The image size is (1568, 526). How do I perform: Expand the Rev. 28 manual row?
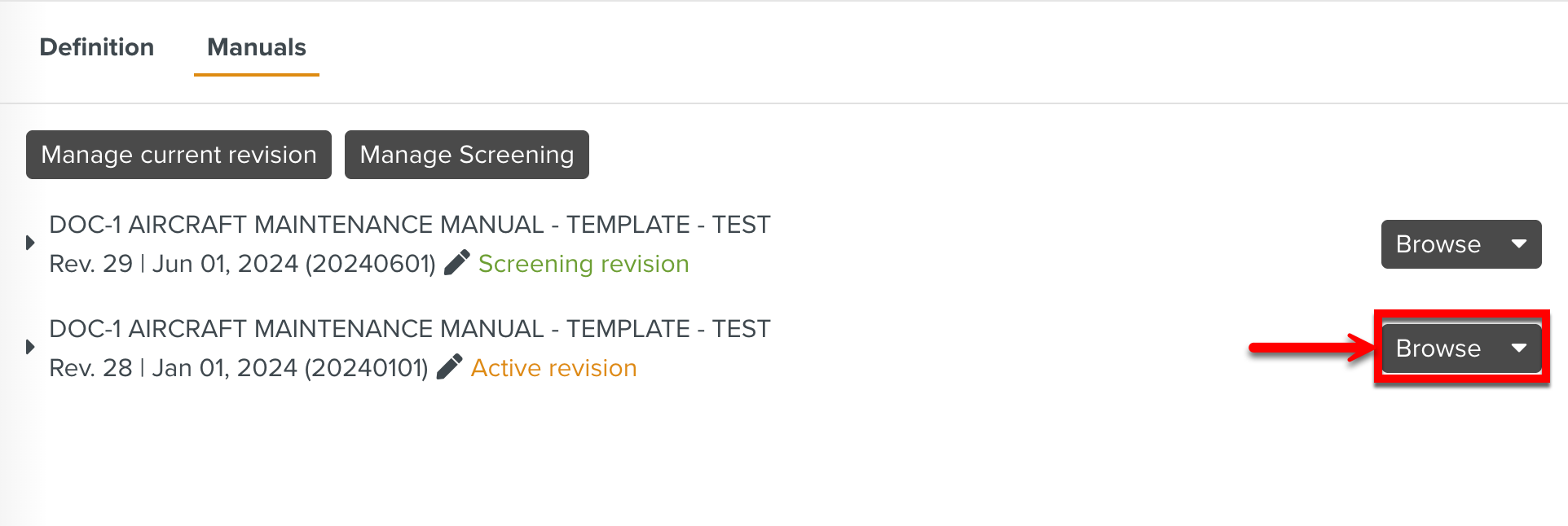pos(30,347)
